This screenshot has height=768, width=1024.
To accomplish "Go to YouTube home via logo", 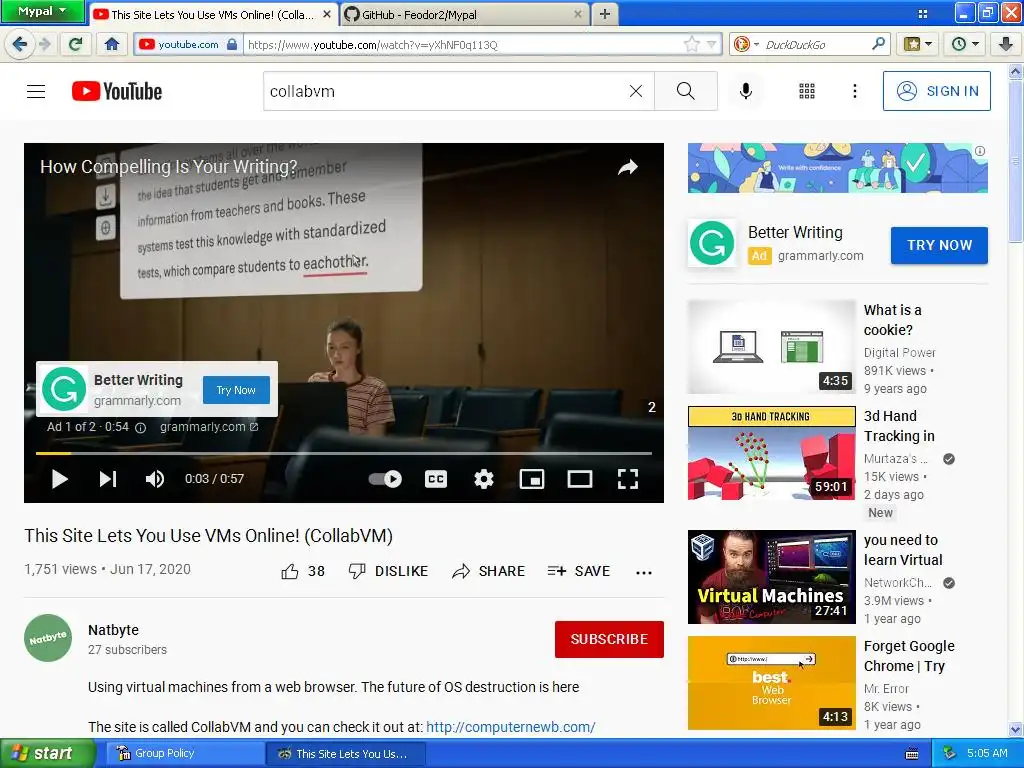I will click(x=117, y=91).
